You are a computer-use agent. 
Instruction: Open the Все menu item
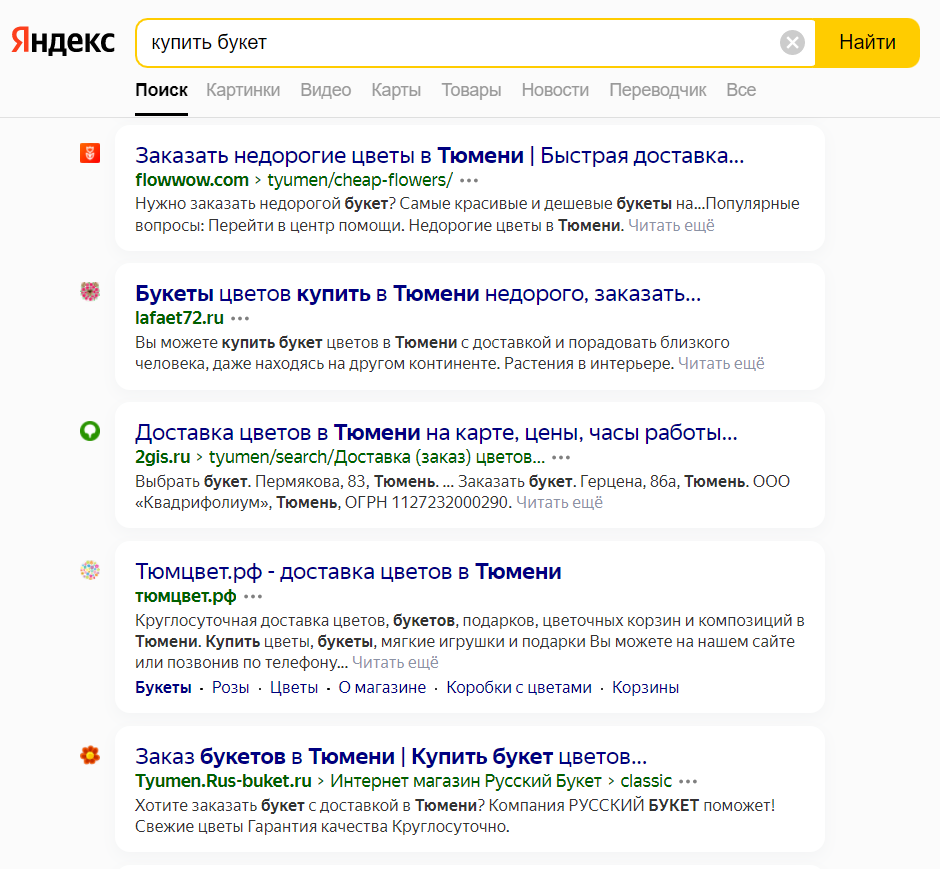click(x=741, y=90)
